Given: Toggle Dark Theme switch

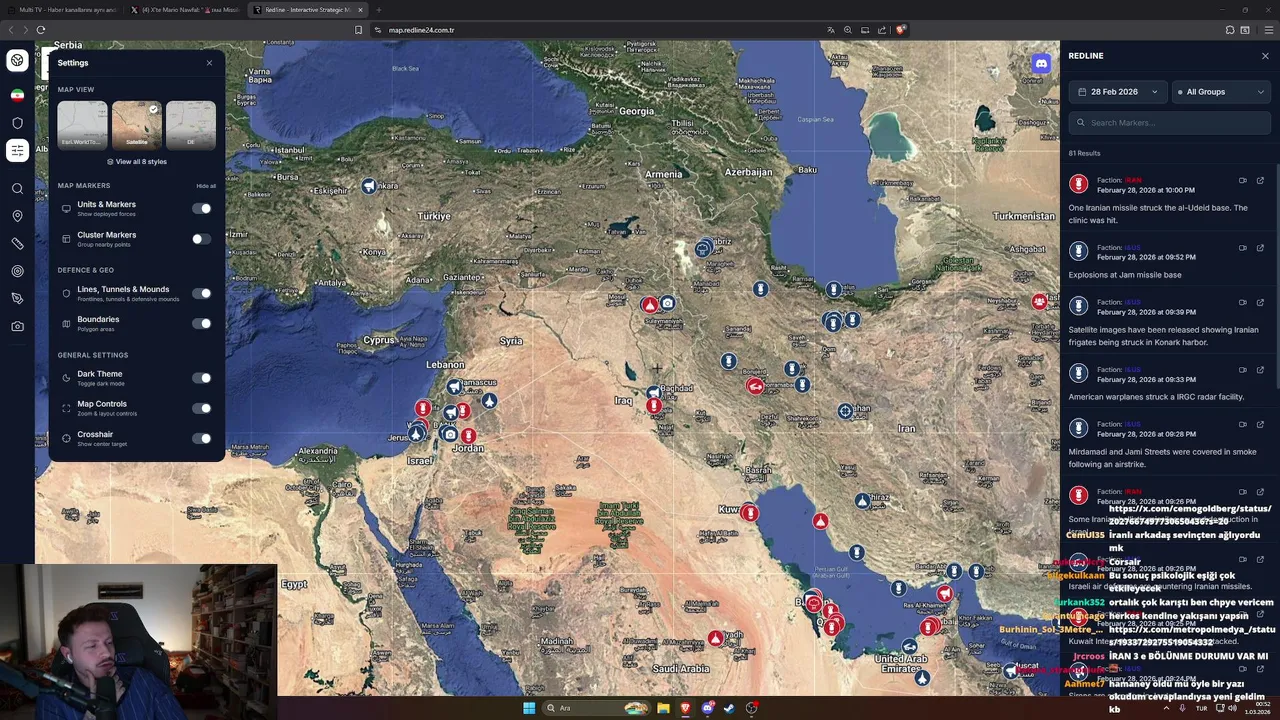Looking at the screenshot, I should 202,378.
